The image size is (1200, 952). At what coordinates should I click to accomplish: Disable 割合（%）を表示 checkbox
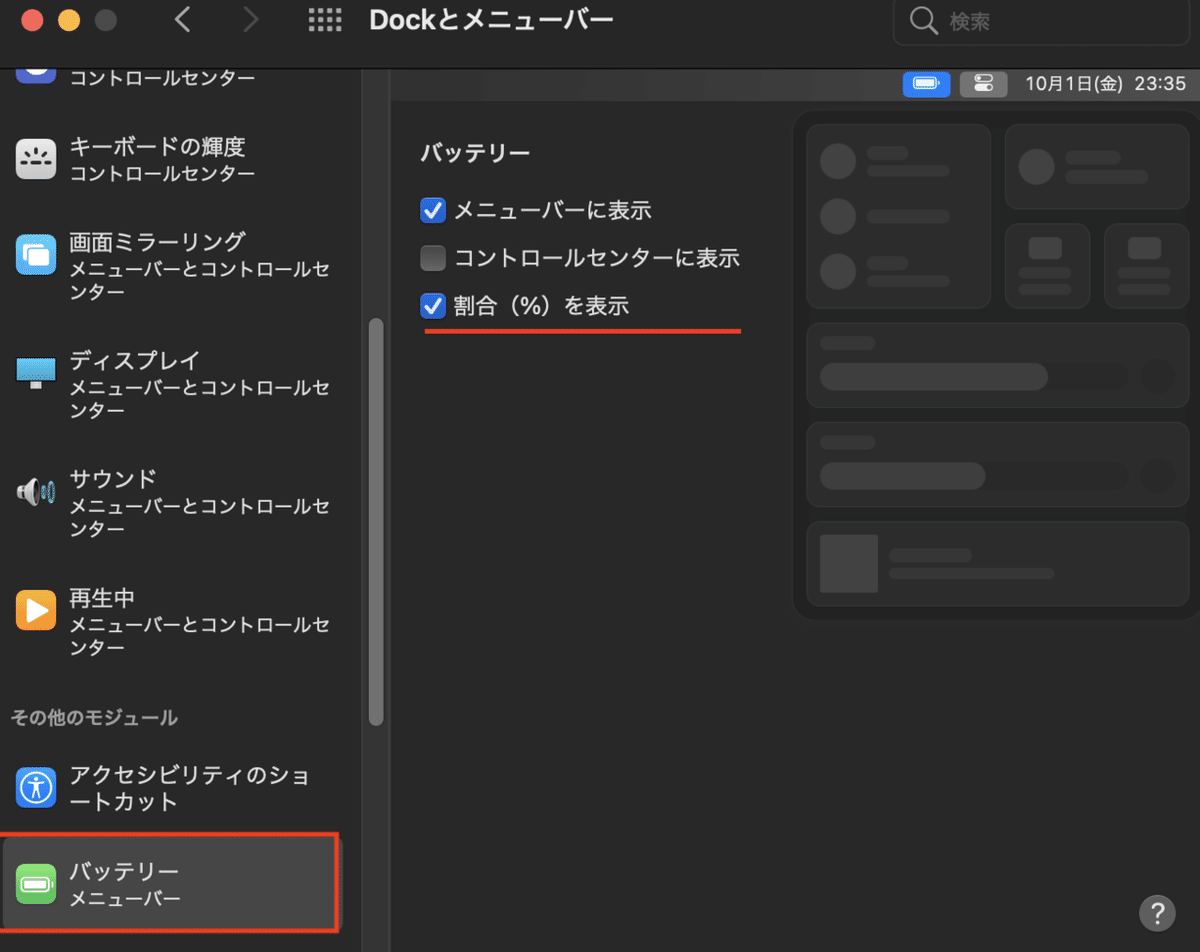click(432, 306)
